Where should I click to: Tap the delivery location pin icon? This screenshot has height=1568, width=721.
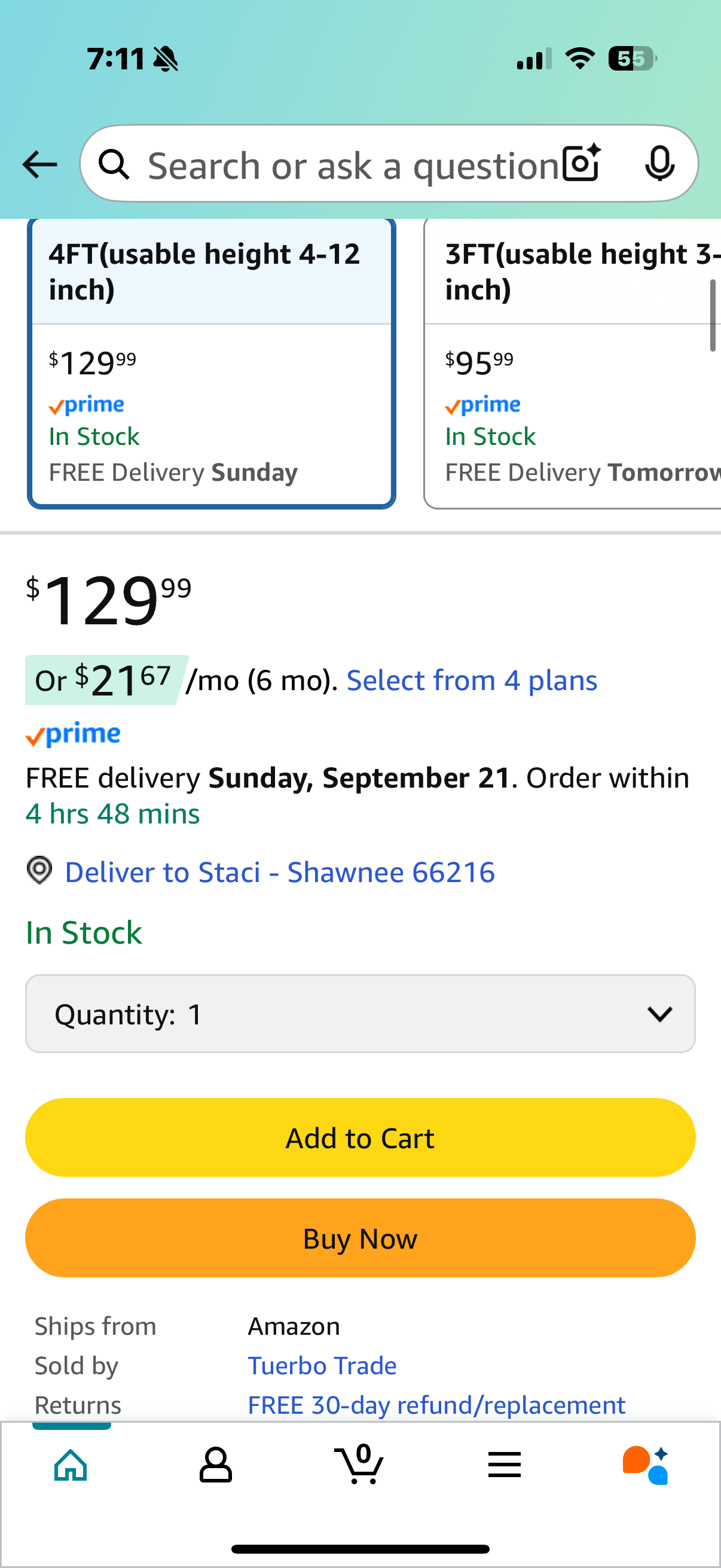[x=39, y=871]
